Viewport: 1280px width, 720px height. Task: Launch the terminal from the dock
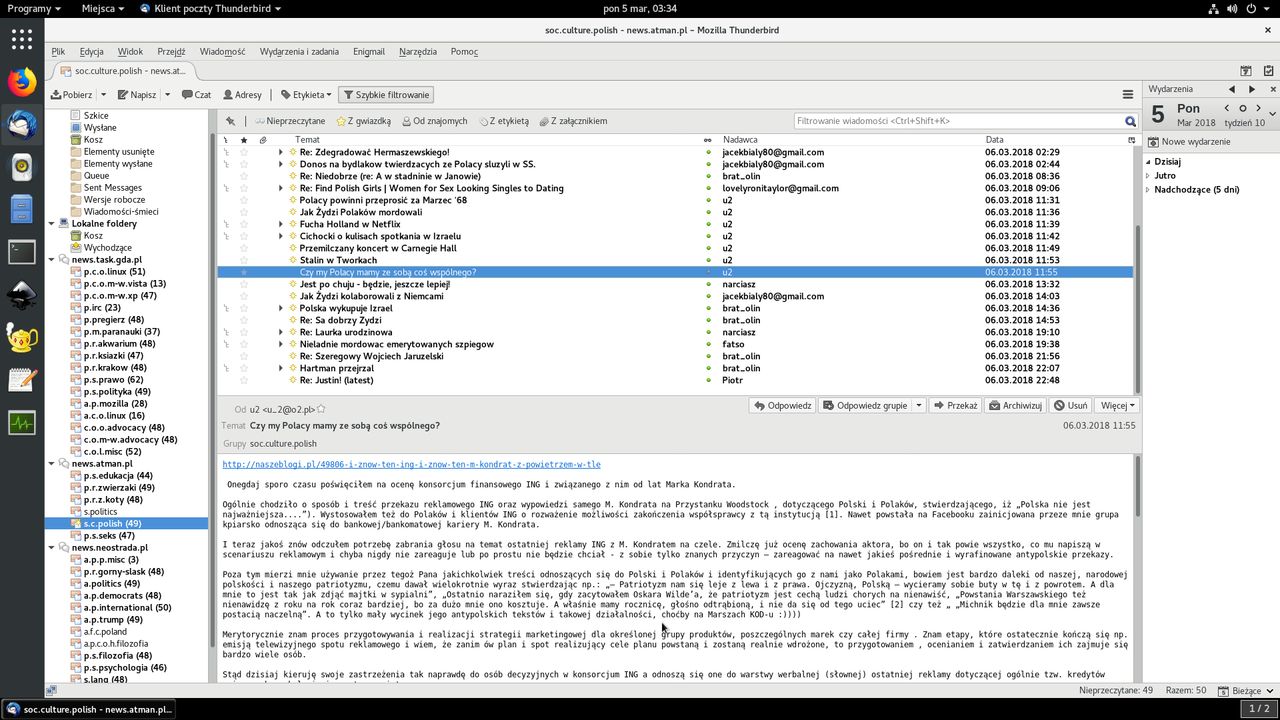pyautogui.click(x=22, y=251)
